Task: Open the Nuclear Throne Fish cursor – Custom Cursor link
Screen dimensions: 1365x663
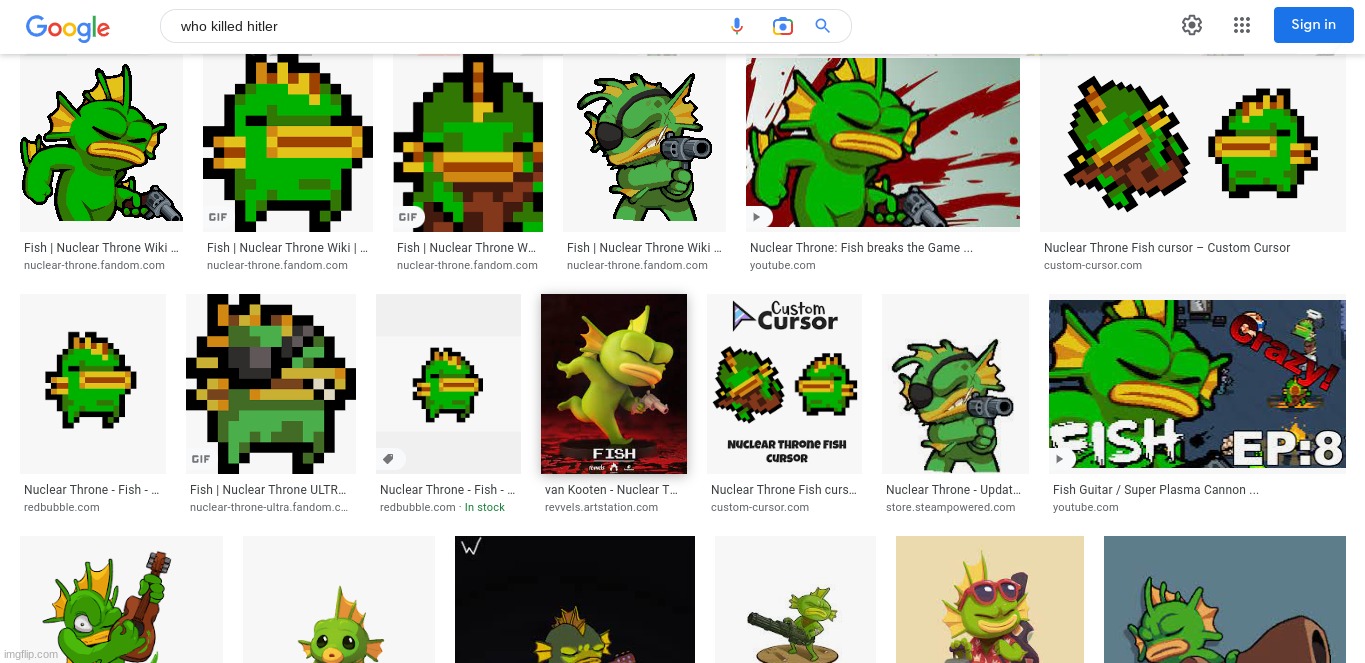Action: coord(1166,248)
